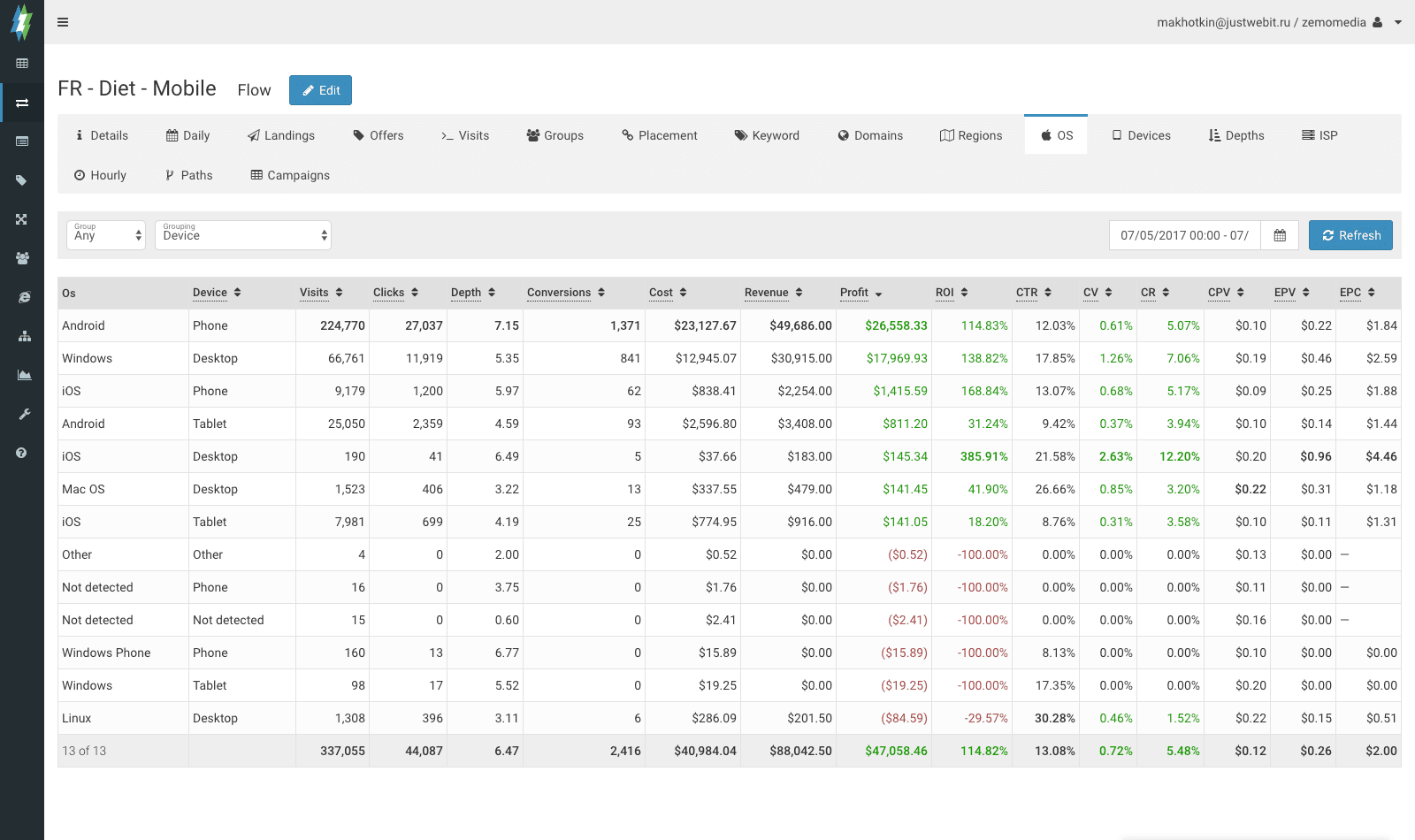Click the Linux row Os cell
Image resolution: width=1415 pixels, height=840 pixels.
[123, 718]
